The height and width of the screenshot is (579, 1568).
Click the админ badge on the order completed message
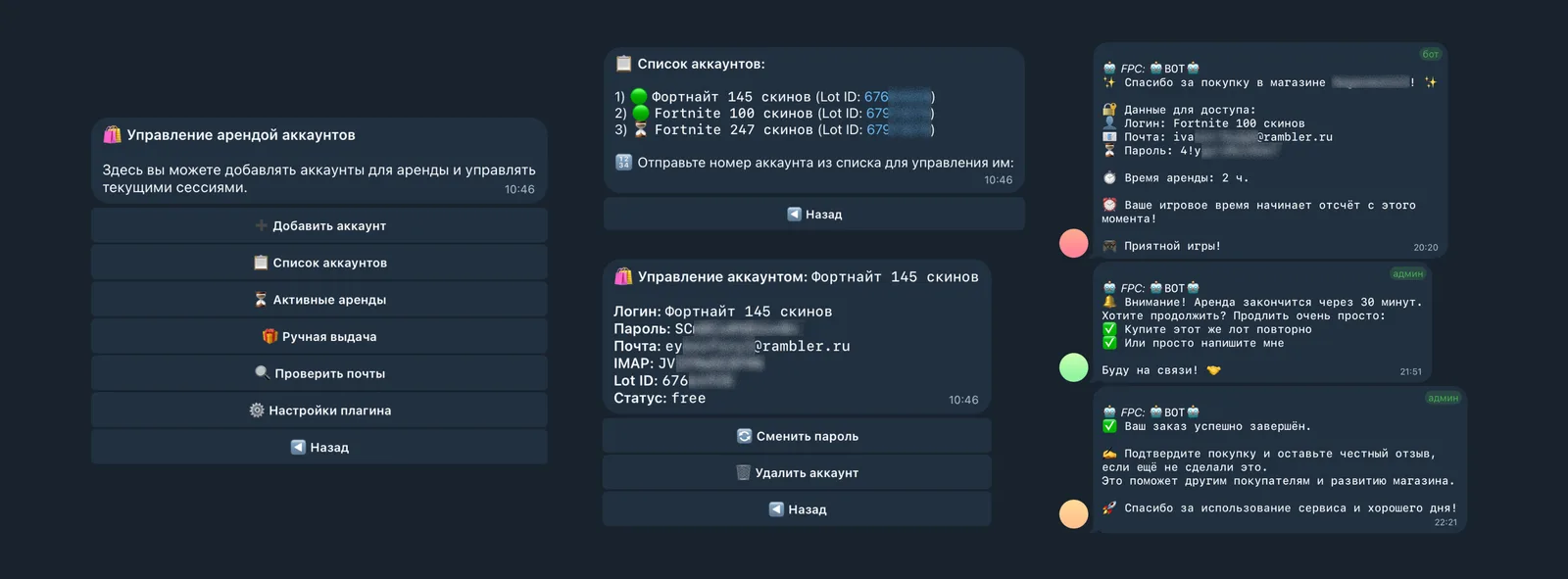[1444, 398]
